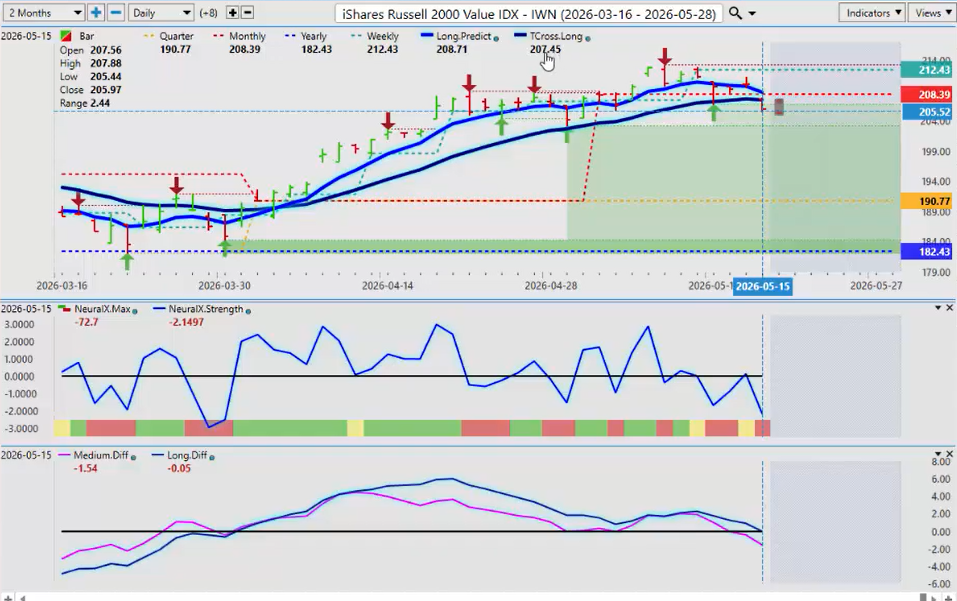Close the NeuralX indicator panel
Screen dimensions: 957x601
[950, 308]
